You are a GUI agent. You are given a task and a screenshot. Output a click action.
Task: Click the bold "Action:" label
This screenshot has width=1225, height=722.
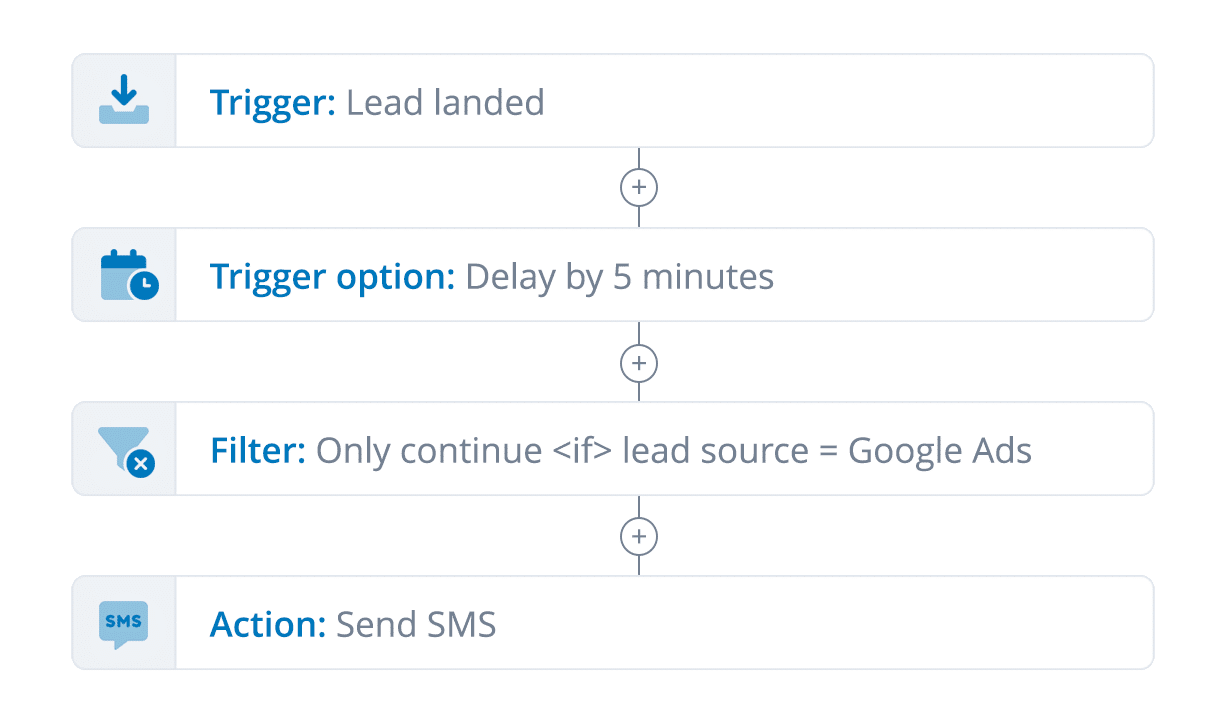[x=268, y=625]
